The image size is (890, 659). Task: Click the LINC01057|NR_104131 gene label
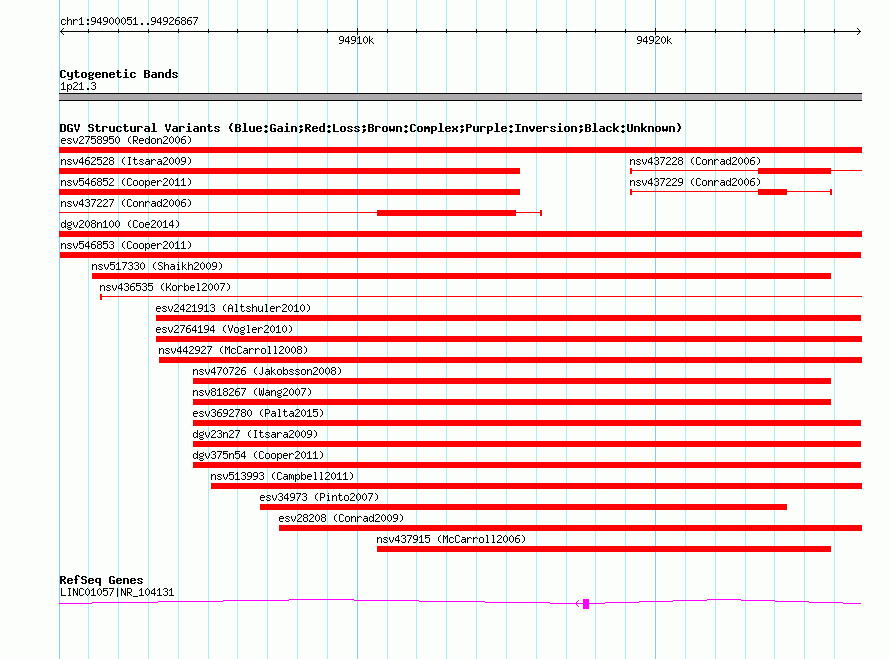click(x=117, y=593)
